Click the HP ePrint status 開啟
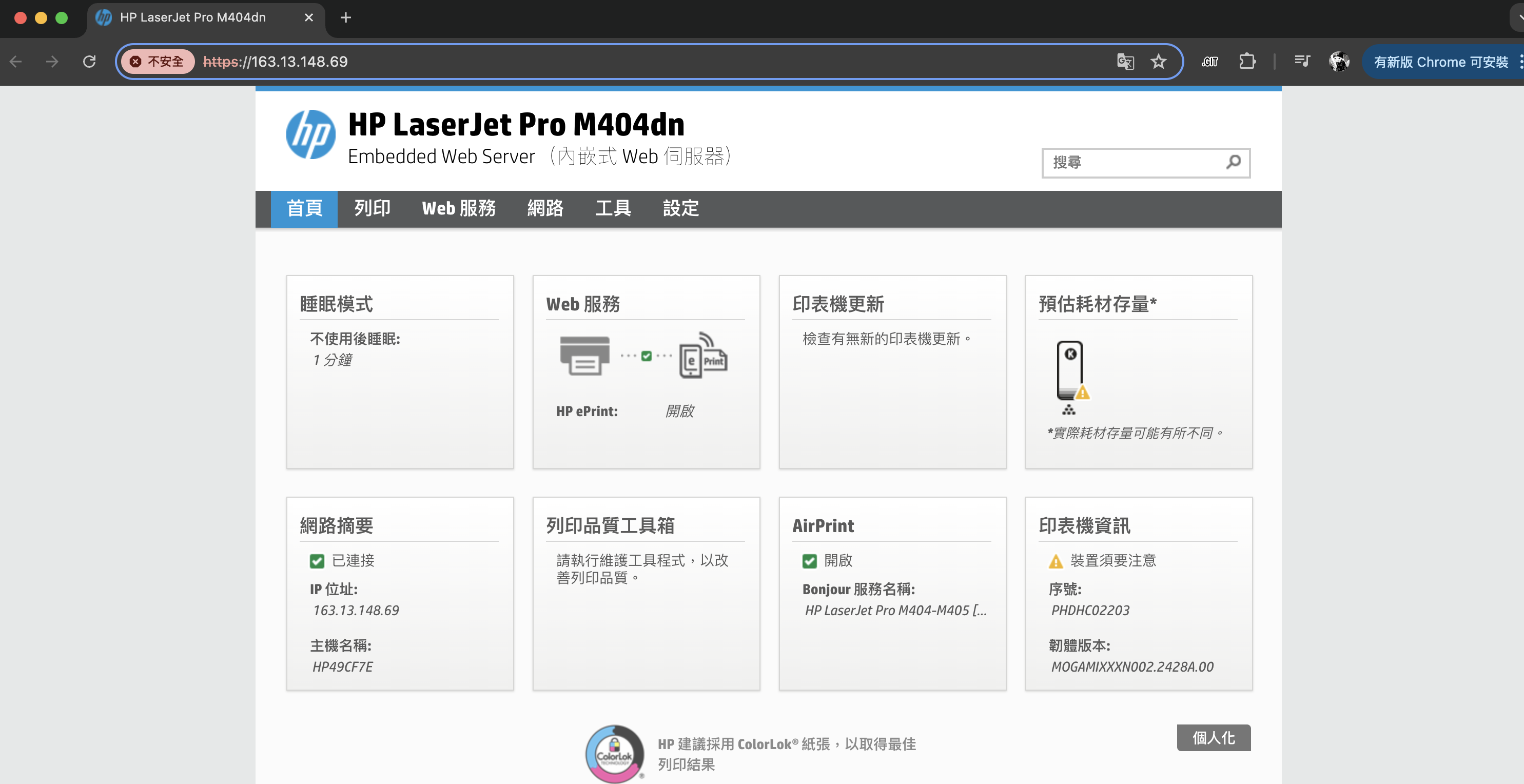Image resolution: width=1524 pixels, height=784 pixels. pyautogui.click(x=679, y=411)
